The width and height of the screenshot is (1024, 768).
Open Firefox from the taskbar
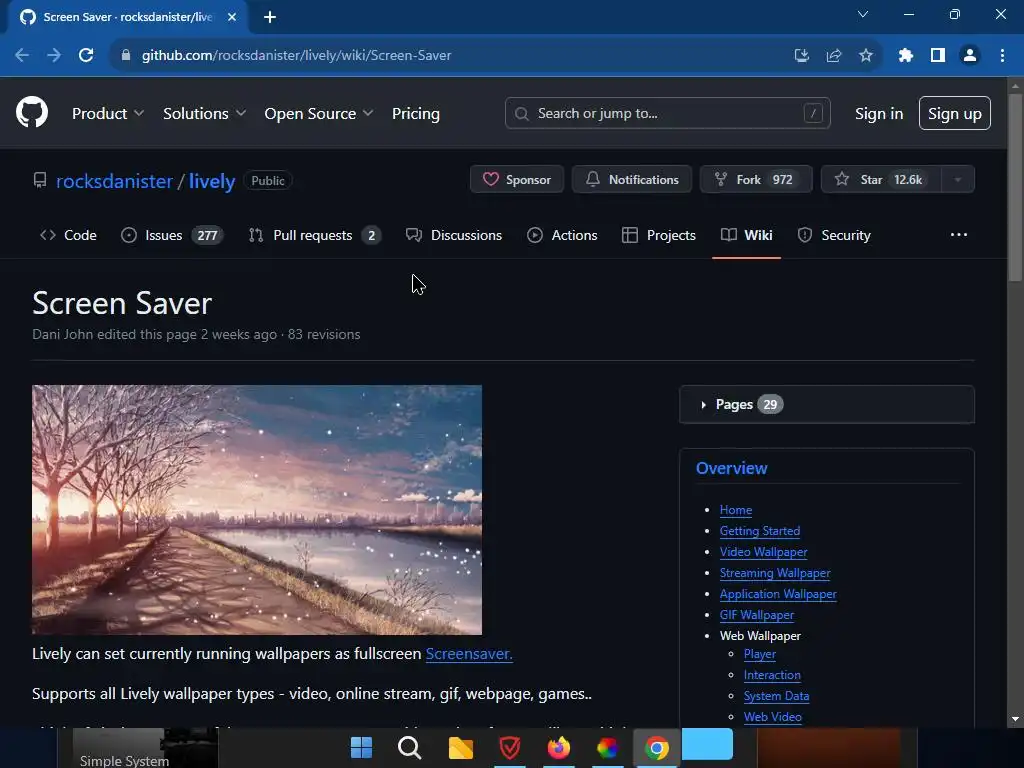558,748
